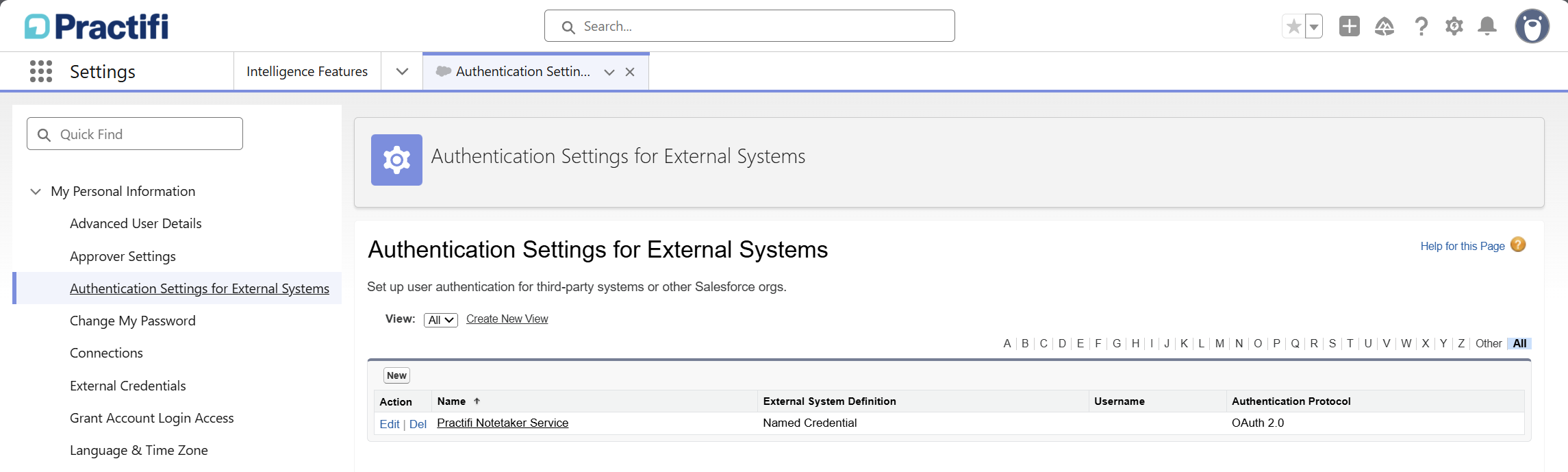Click the External System Definition column header
1568x472 pixels.
pyautogui.click(x=829, y=401)
